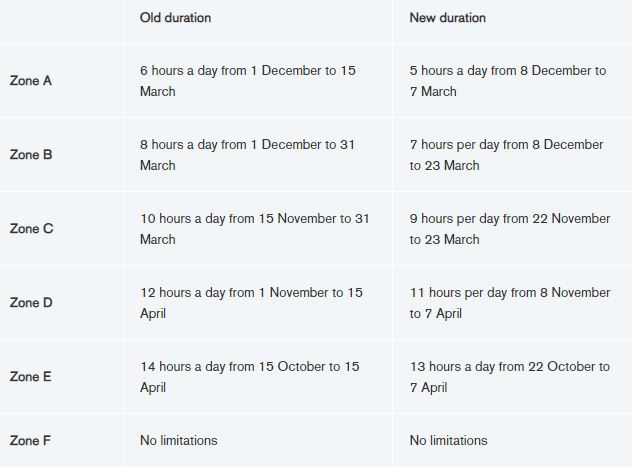
Task: Click Zone B's new duration, 7 hours per day
Action: 507,155
